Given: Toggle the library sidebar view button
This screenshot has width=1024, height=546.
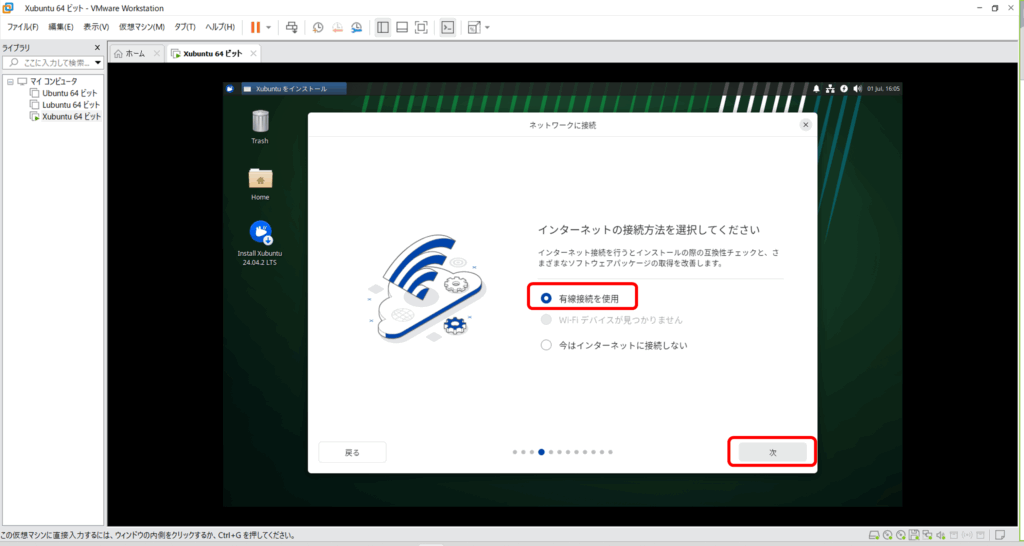Looking at the screenshot, I should click(383, 27).
